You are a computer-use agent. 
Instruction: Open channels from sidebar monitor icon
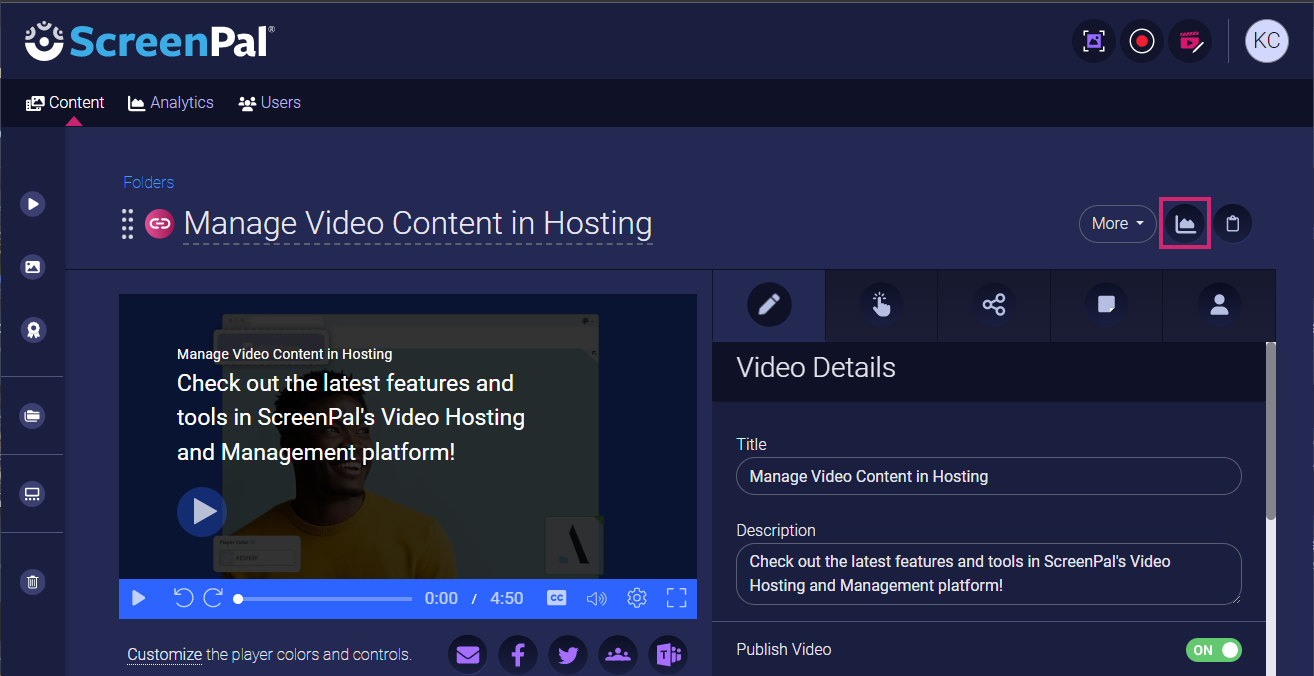click(x=33, y=494)
